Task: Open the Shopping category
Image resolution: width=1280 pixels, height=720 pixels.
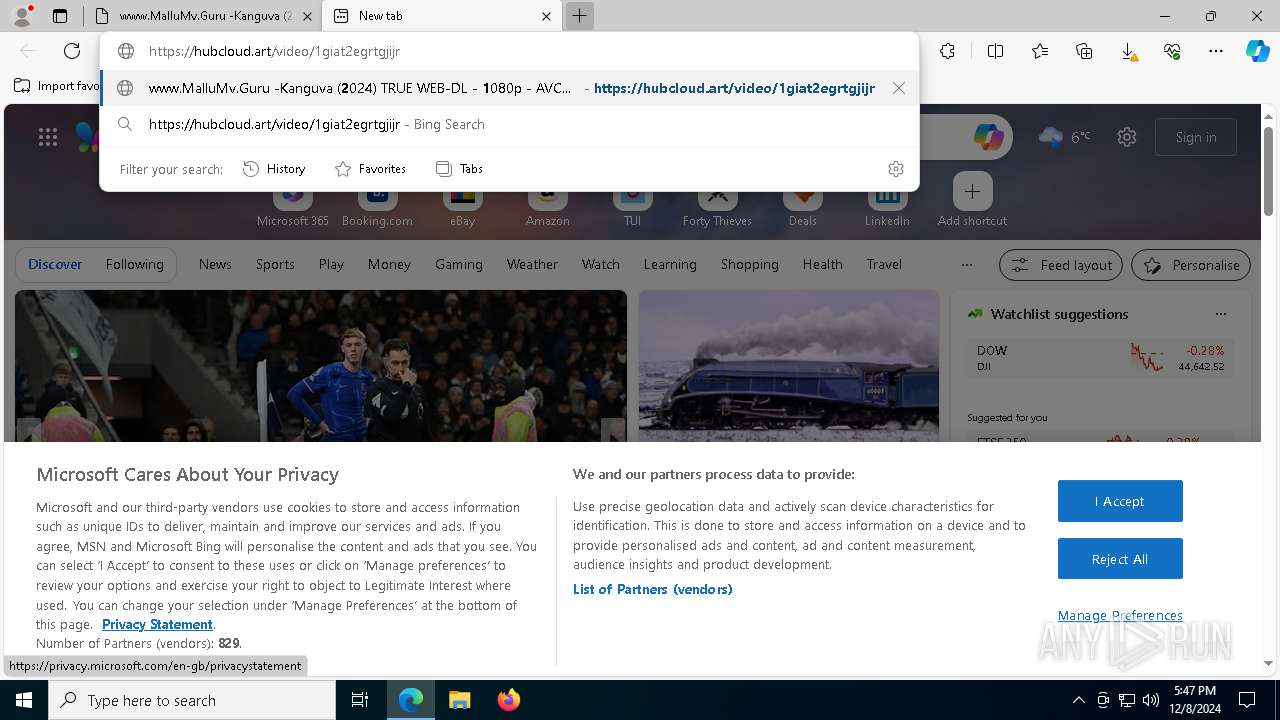Action: click(749, 264)
